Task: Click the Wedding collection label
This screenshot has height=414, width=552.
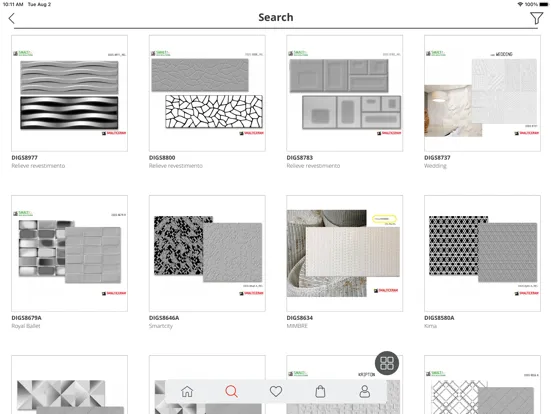Action: click(x=435, y=166)
